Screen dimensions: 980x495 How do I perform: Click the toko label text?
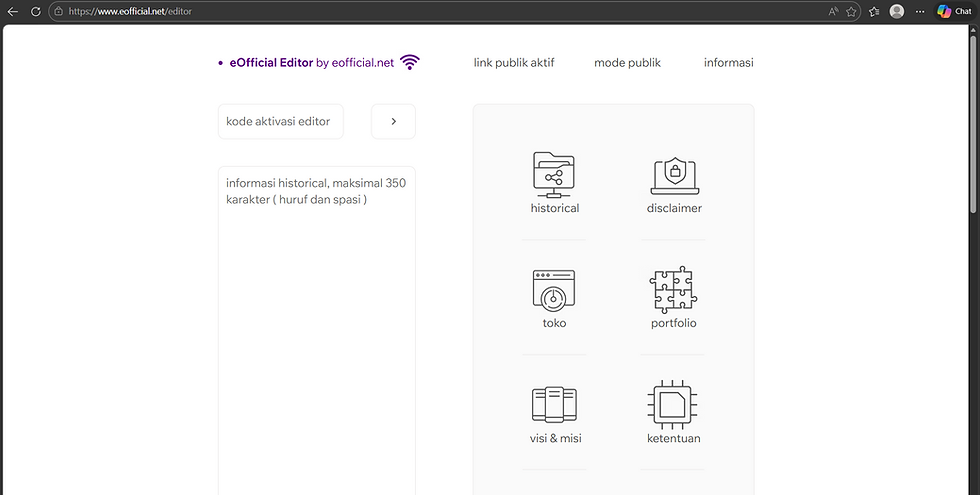(x=554, y=323)
